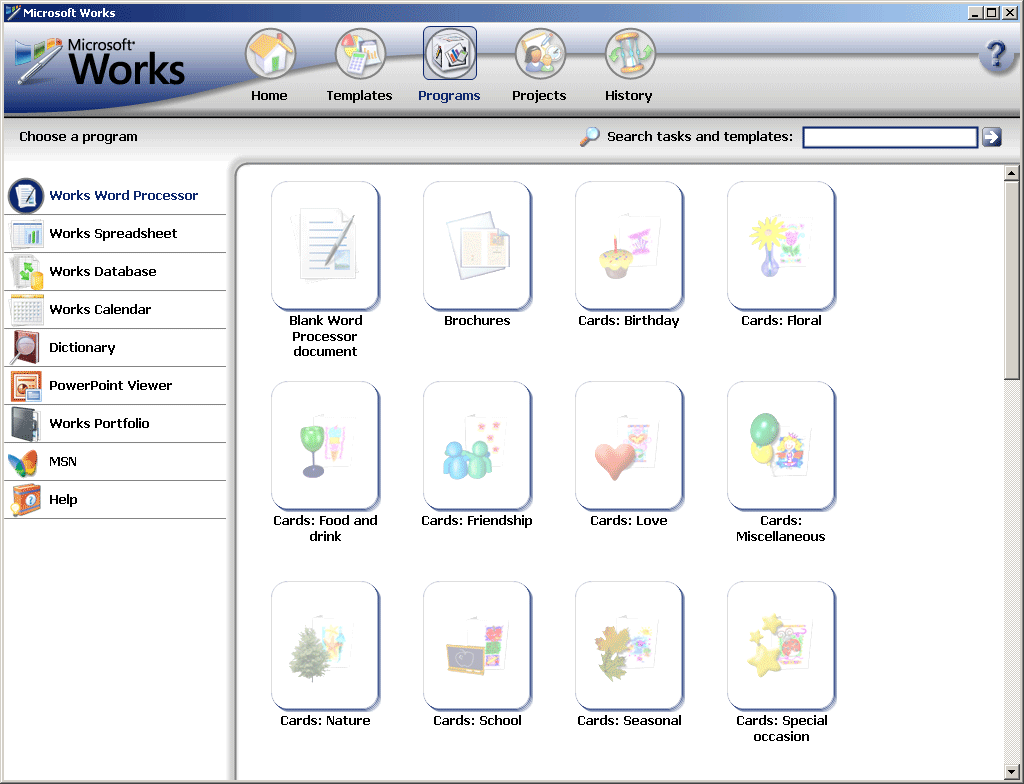Click the 'Cards: Floral' caption text
Screen dimensions: 1024x784
pyautogui.click(x=781, y=321)
